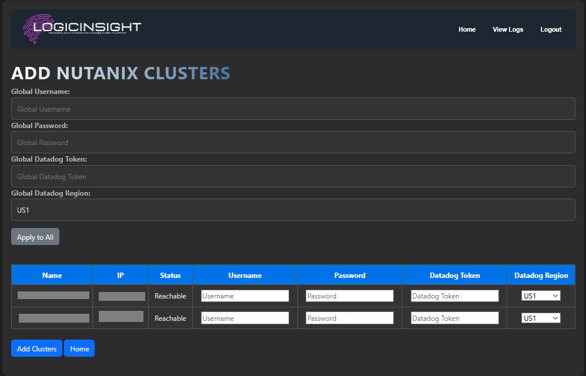Click the Global Datadog Token label

click(x=49, y=159)
